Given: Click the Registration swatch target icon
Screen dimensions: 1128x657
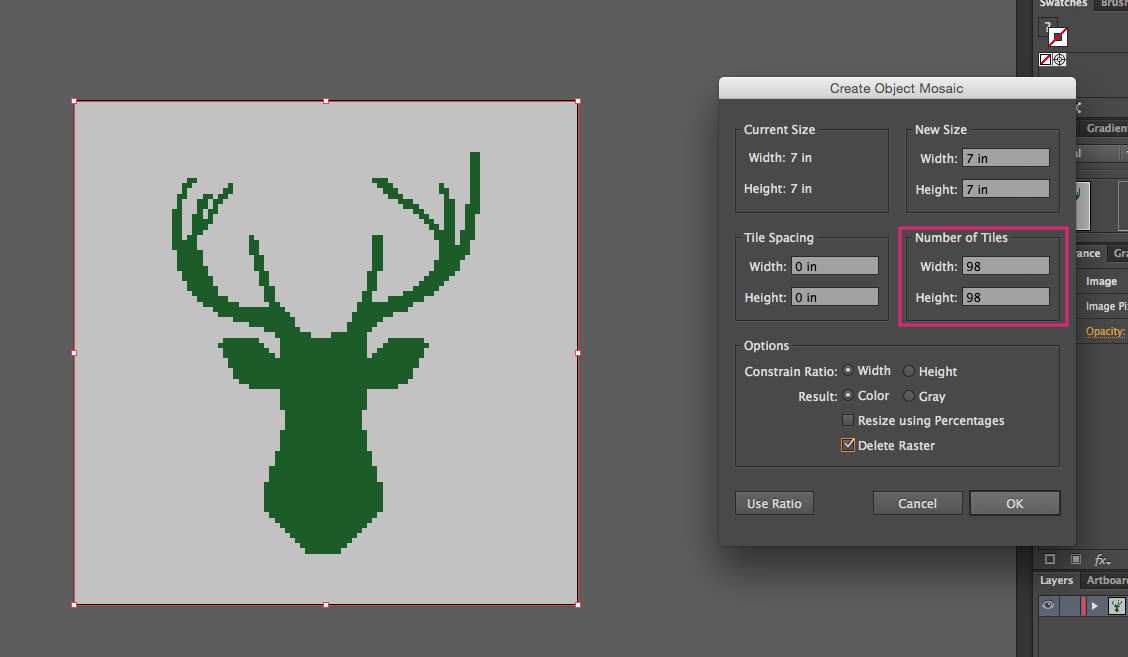Looking at the screenshot, I should point(1060,60).
